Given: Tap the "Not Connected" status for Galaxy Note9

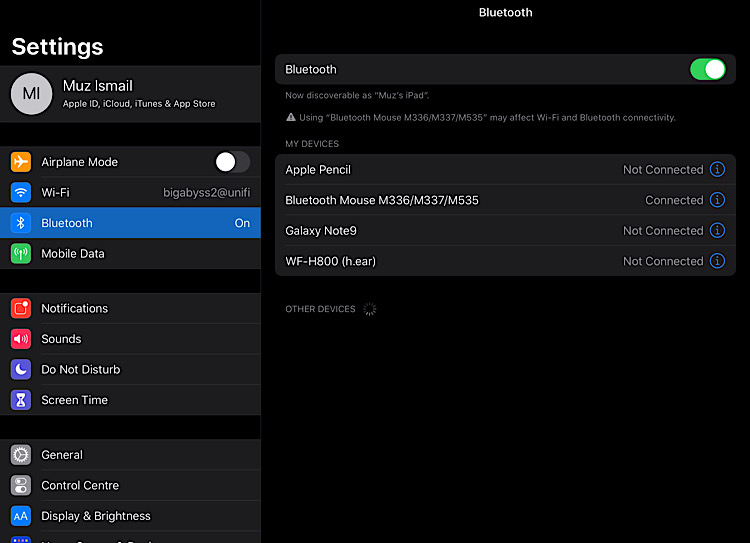Looking at the screenshot, I should point(663,231).
